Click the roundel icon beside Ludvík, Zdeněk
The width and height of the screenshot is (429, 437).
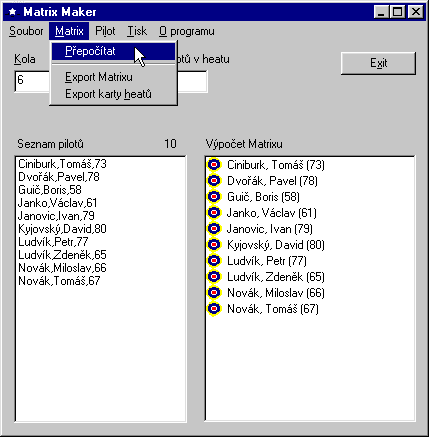pyautogui.click(x=214, y=277)
